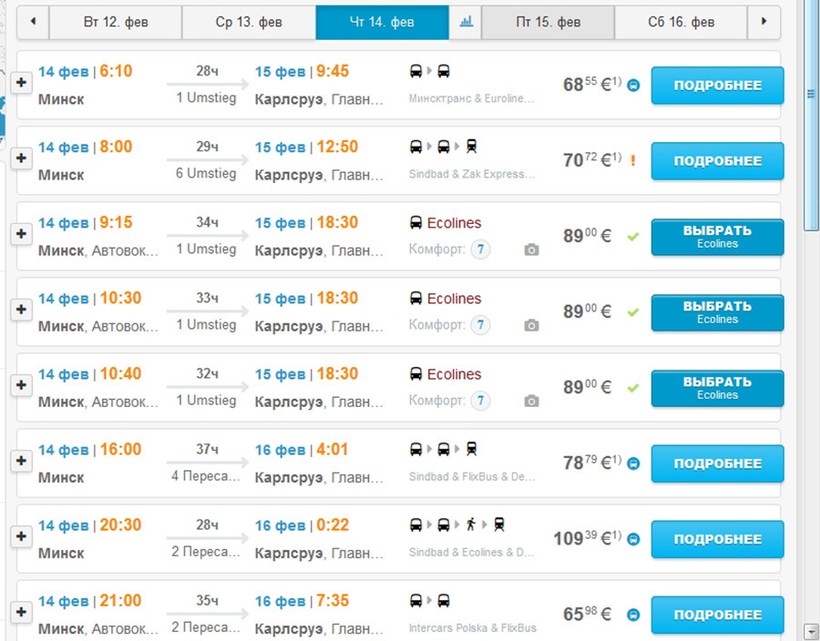Expand the 21:00 Intercars Polska trip
820x641 pixels.
20,611
